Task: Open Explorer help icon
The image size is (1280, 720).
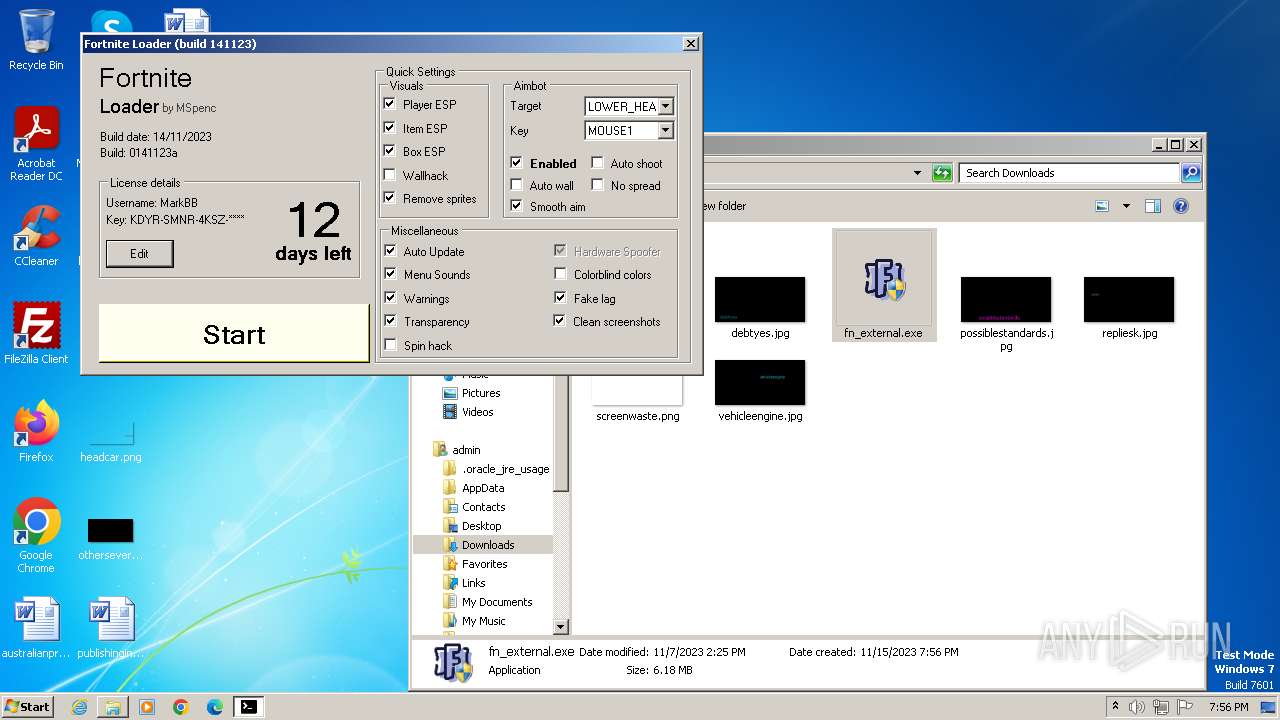Action: click(x=1181, y=206)
